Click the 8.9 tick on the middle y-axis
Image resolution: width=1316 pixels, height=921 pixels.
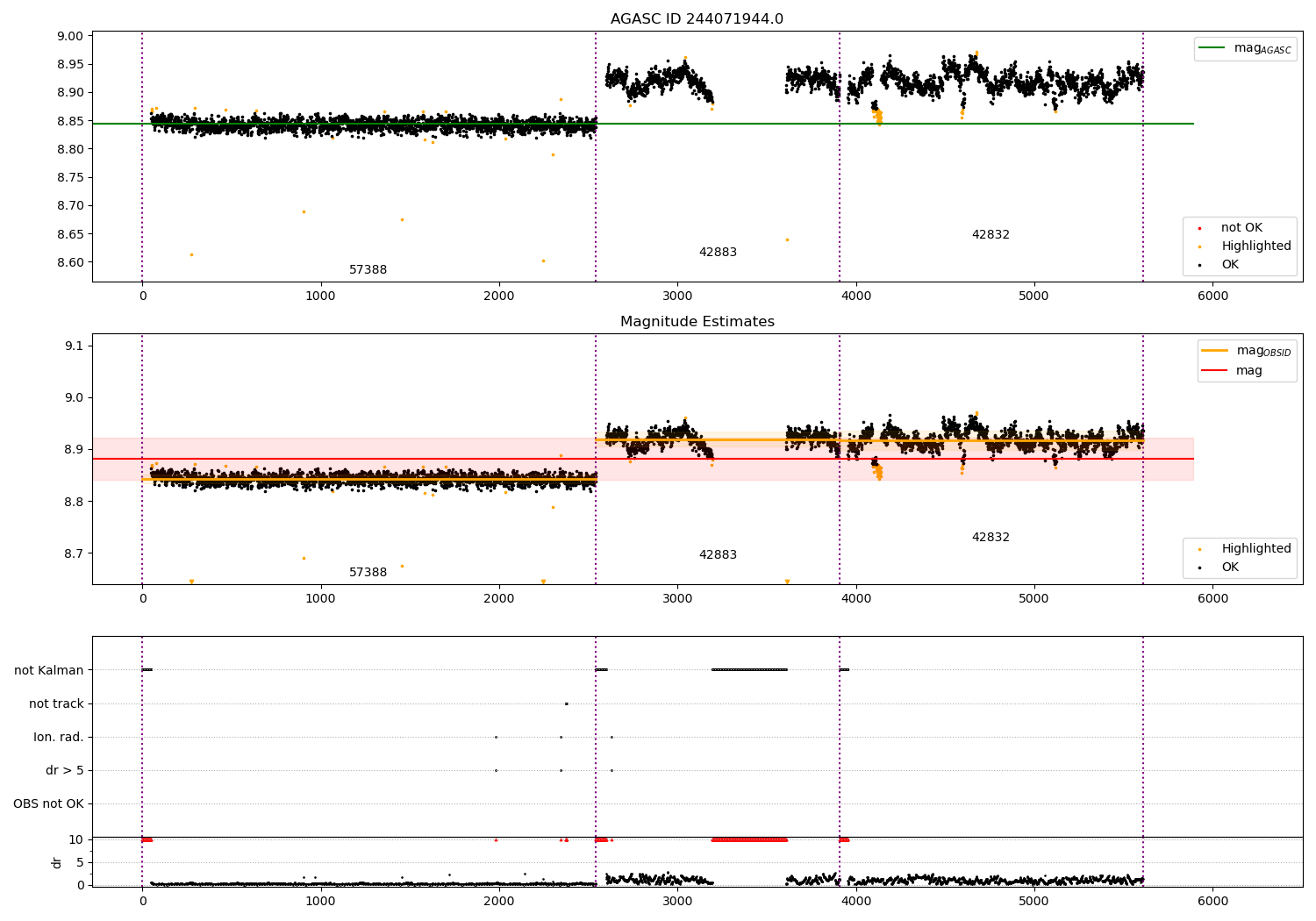[x=75, y=450]
